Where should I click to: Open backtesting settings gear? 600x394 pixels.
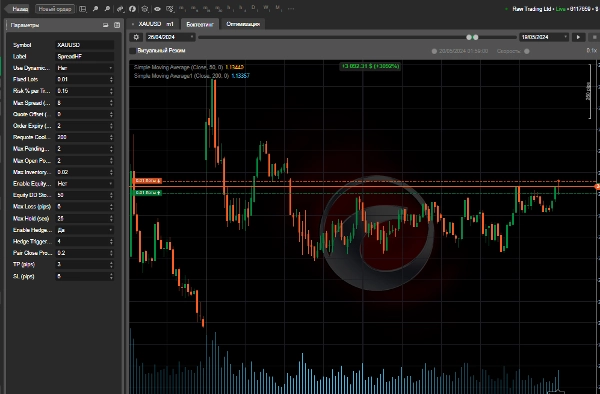pos(136,37)
